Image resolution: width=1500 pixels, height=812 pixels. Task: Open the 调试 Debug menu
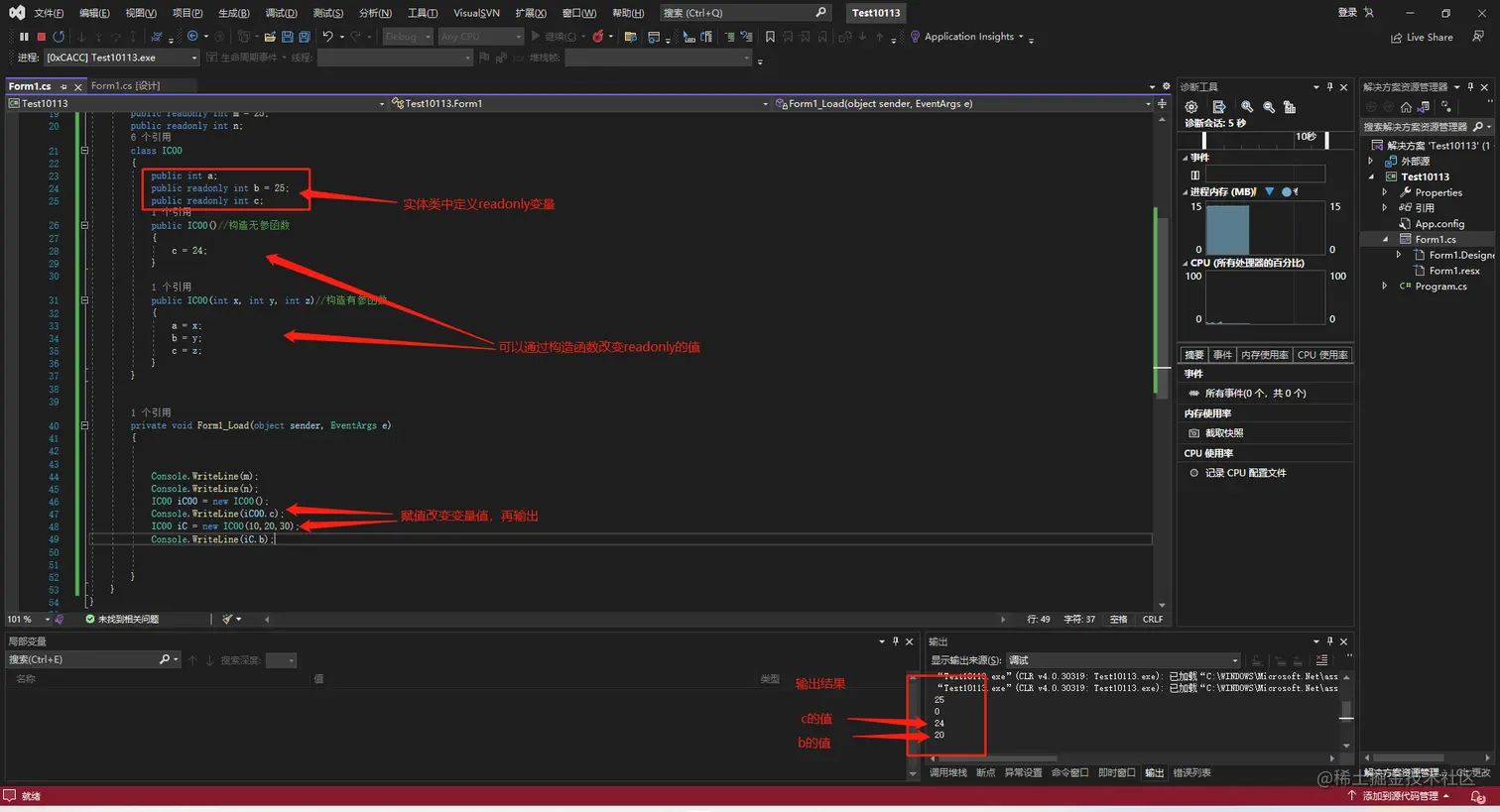pos(281,13)
